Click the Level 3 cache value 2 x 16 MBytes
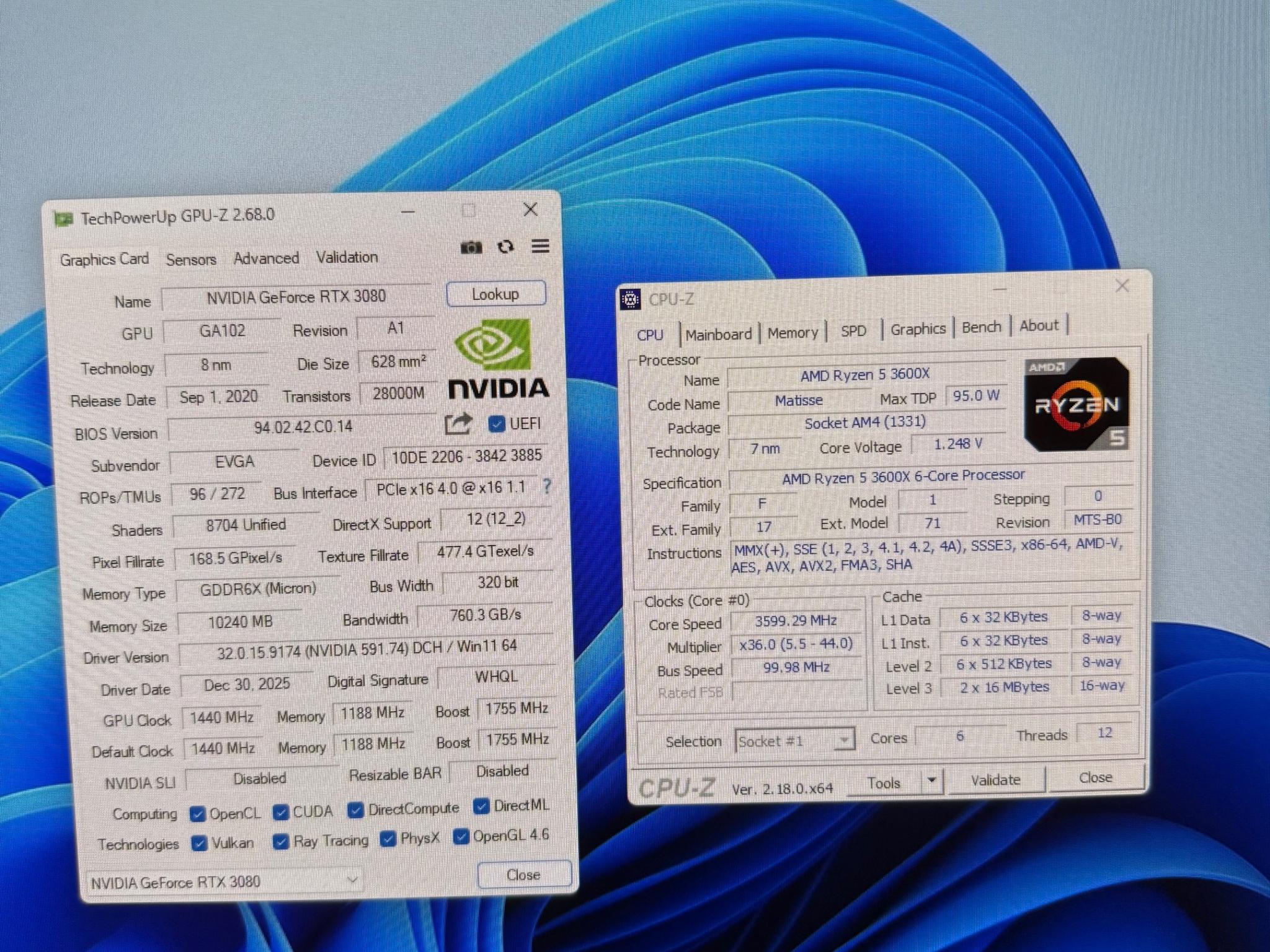This screenshot has width=1270, height=952. [1005, 687]
